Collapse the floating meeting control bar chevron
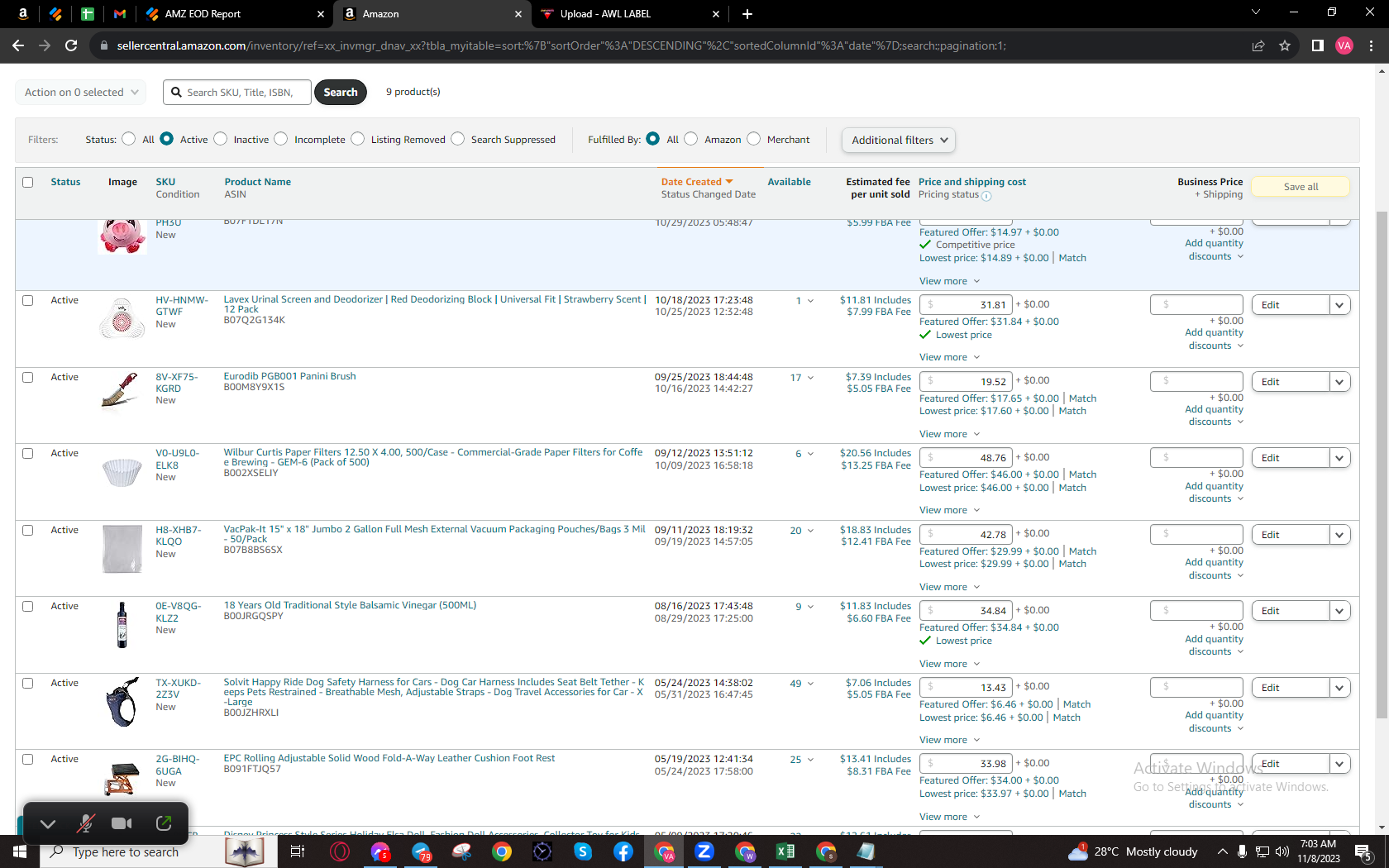This screenshot has width=1389, height=868. [48, 823]
